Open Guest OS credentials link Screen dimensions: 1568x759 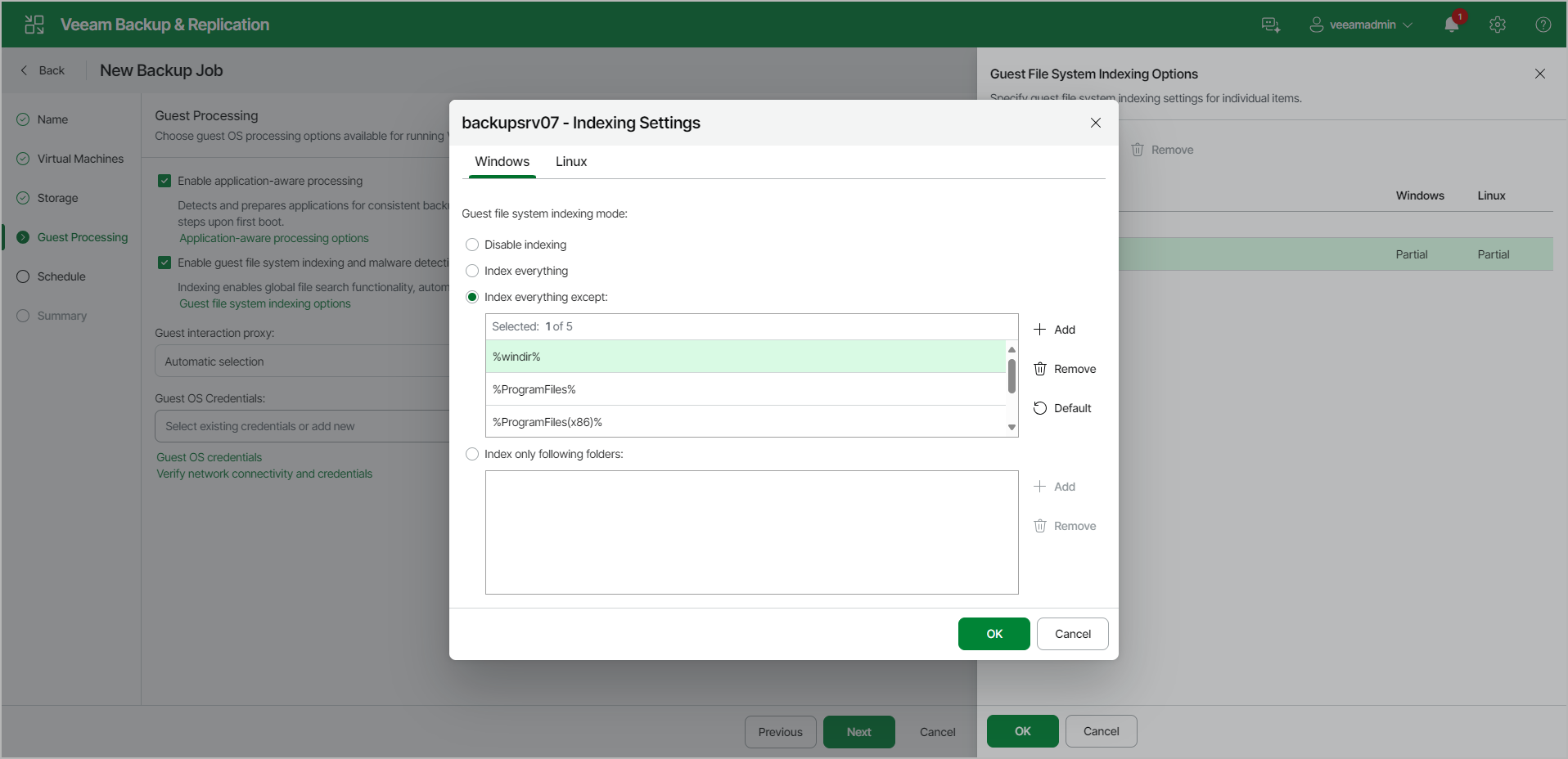tap(210, 457)
